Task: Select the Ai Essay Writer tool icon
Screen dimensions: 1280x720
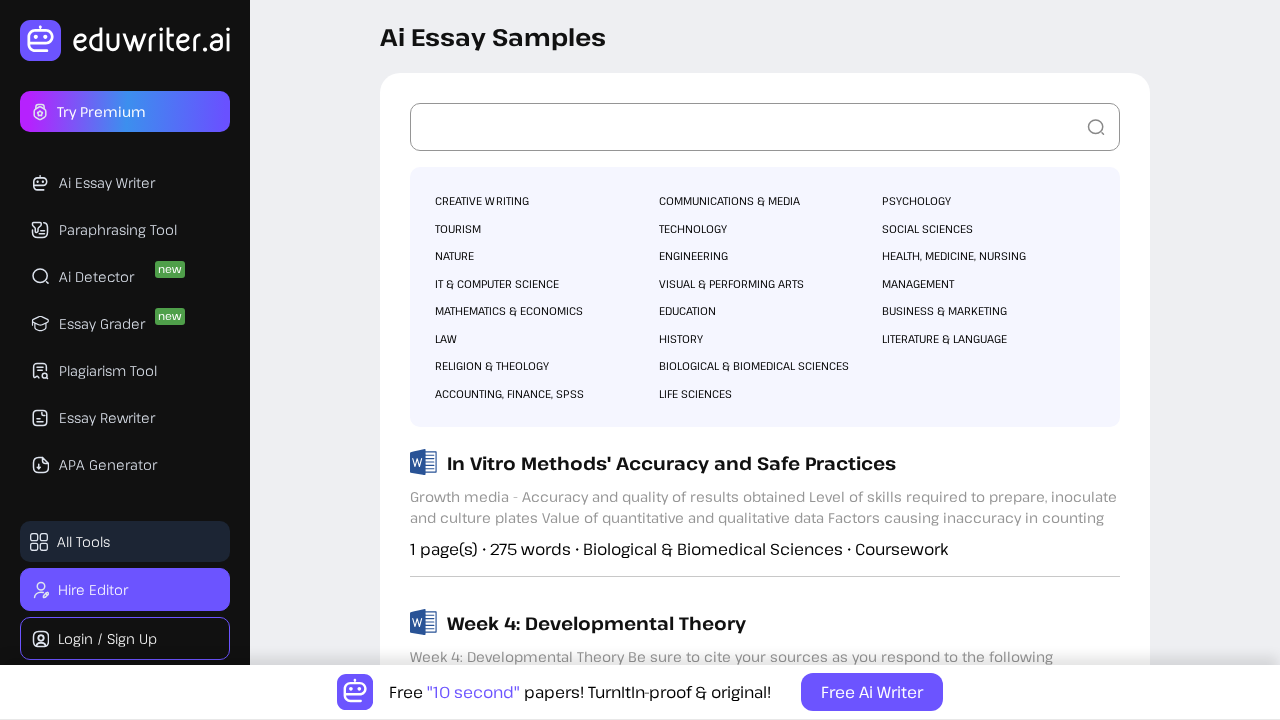Action: click(x=39, y=183)
